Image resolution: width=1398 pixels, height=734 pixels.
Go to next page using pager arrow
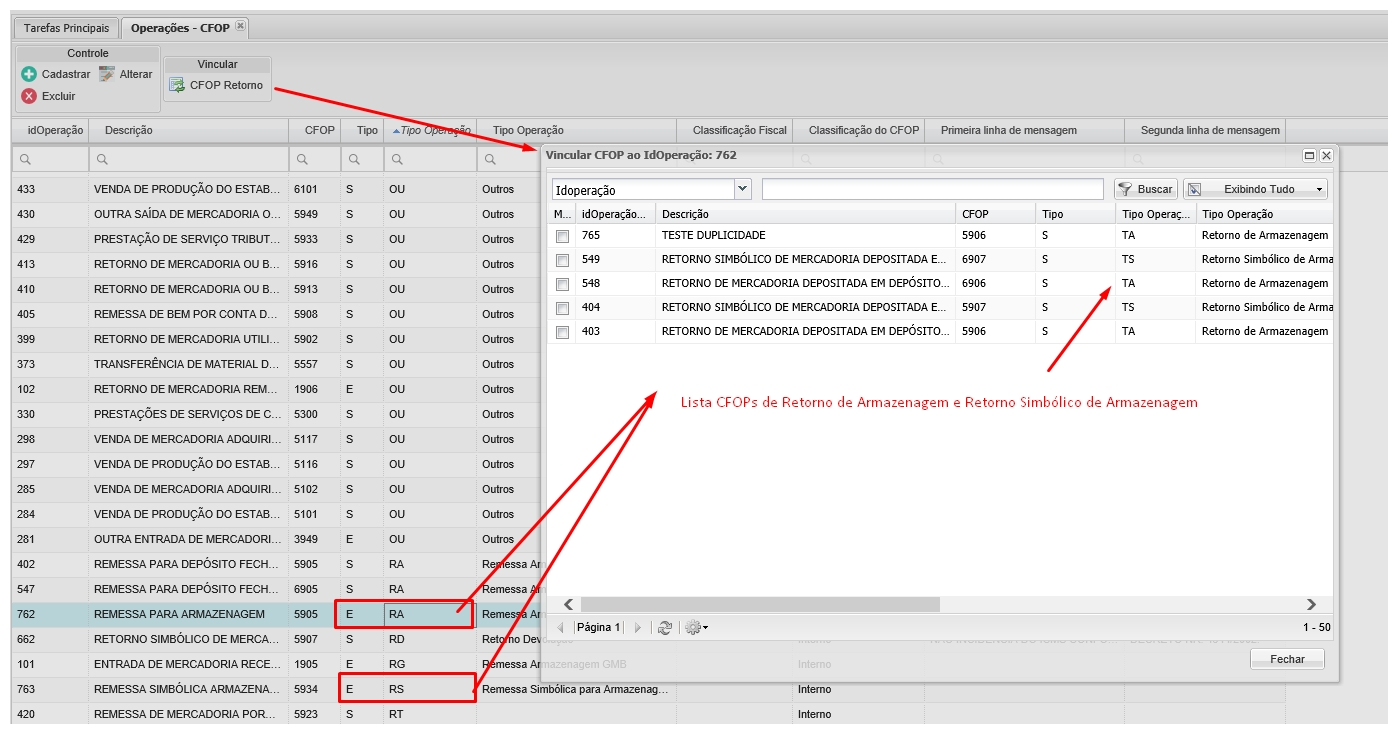pyautogui.click(x=637, y=627)
